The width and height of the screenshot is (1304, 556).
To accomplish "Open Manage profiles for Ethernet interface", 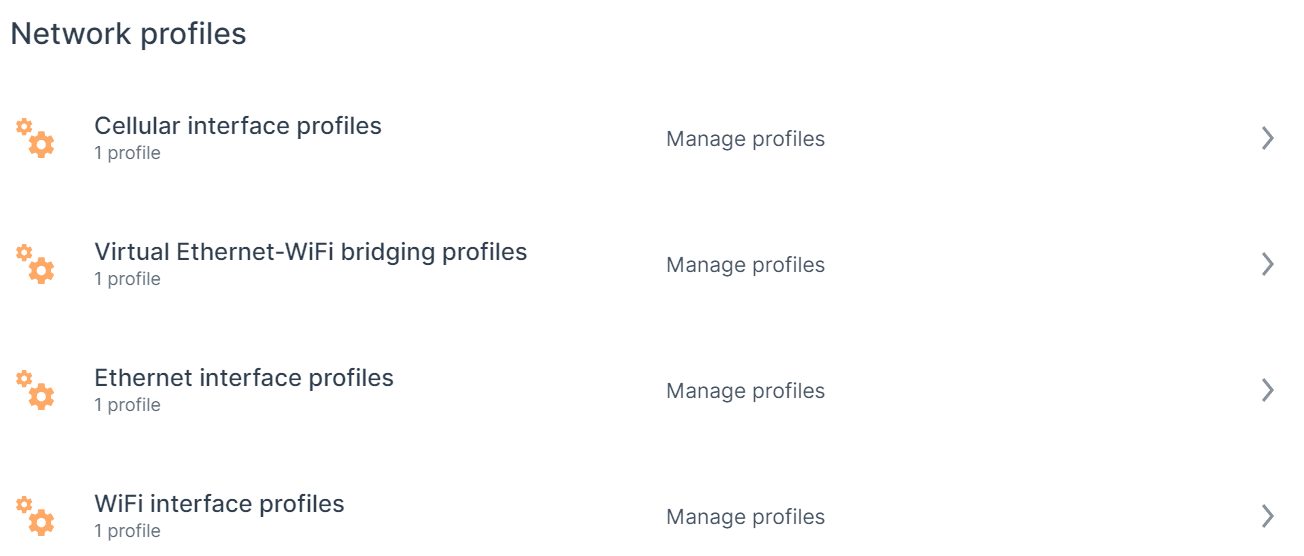I will coord(745,391).
